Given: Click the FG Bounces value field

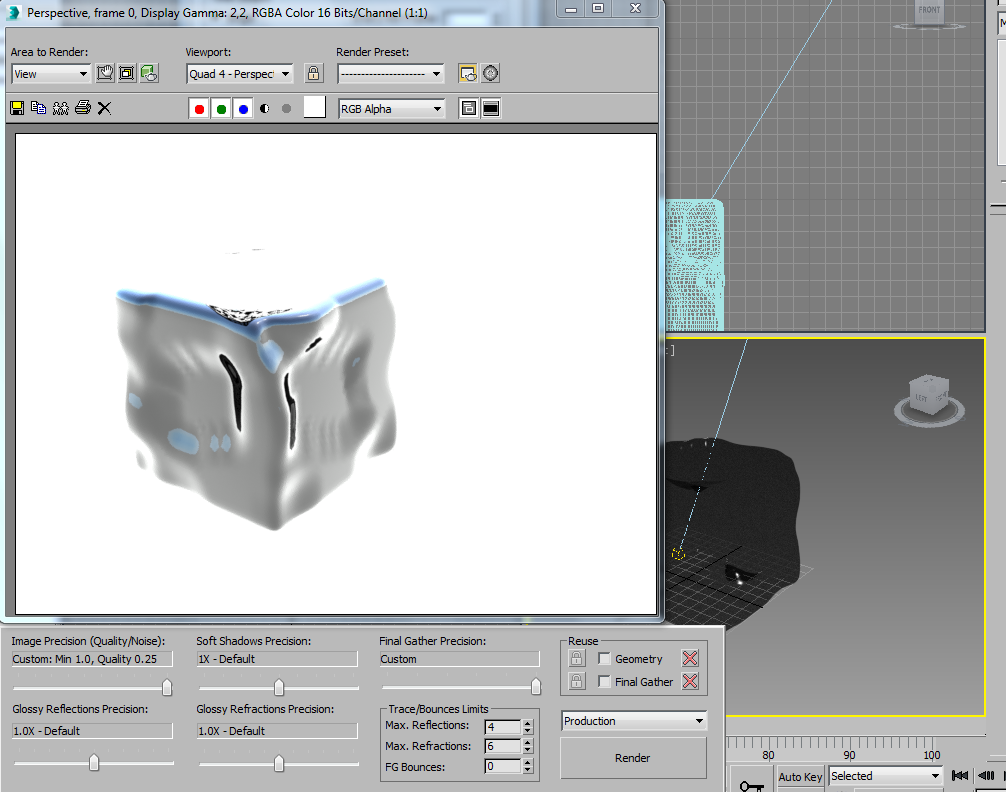Looking at the screenshot, I should pos(502,766).
